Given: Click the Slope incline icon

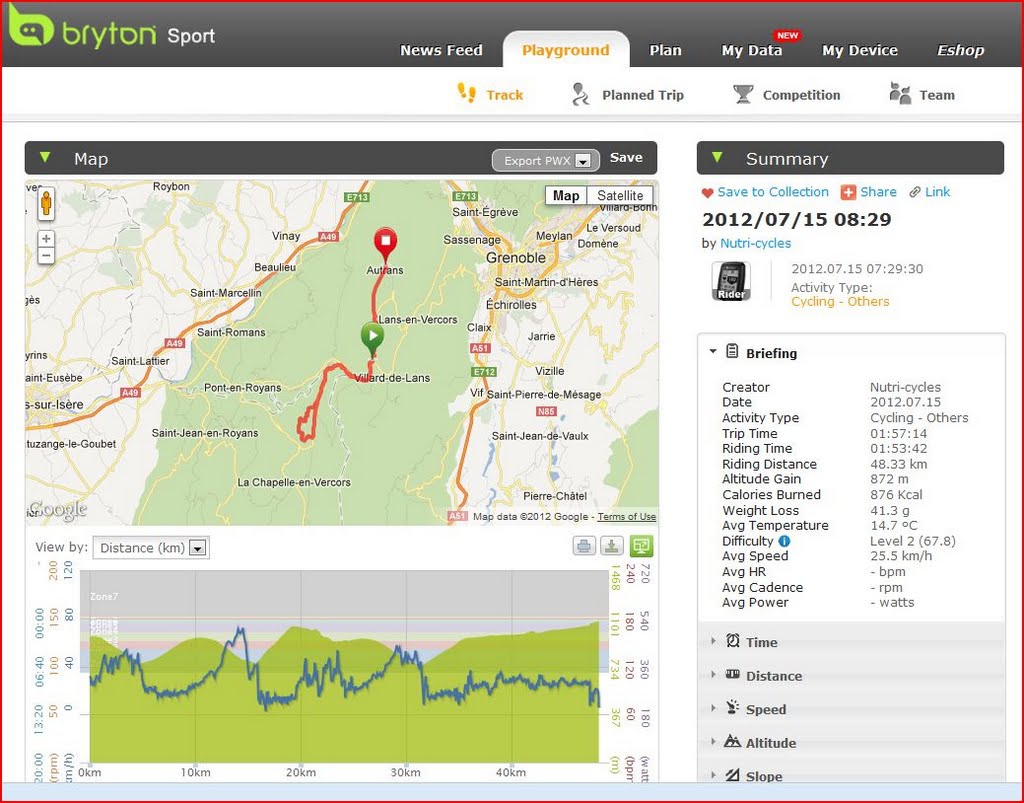Looking at the screenshot, I should click(733, 775).
